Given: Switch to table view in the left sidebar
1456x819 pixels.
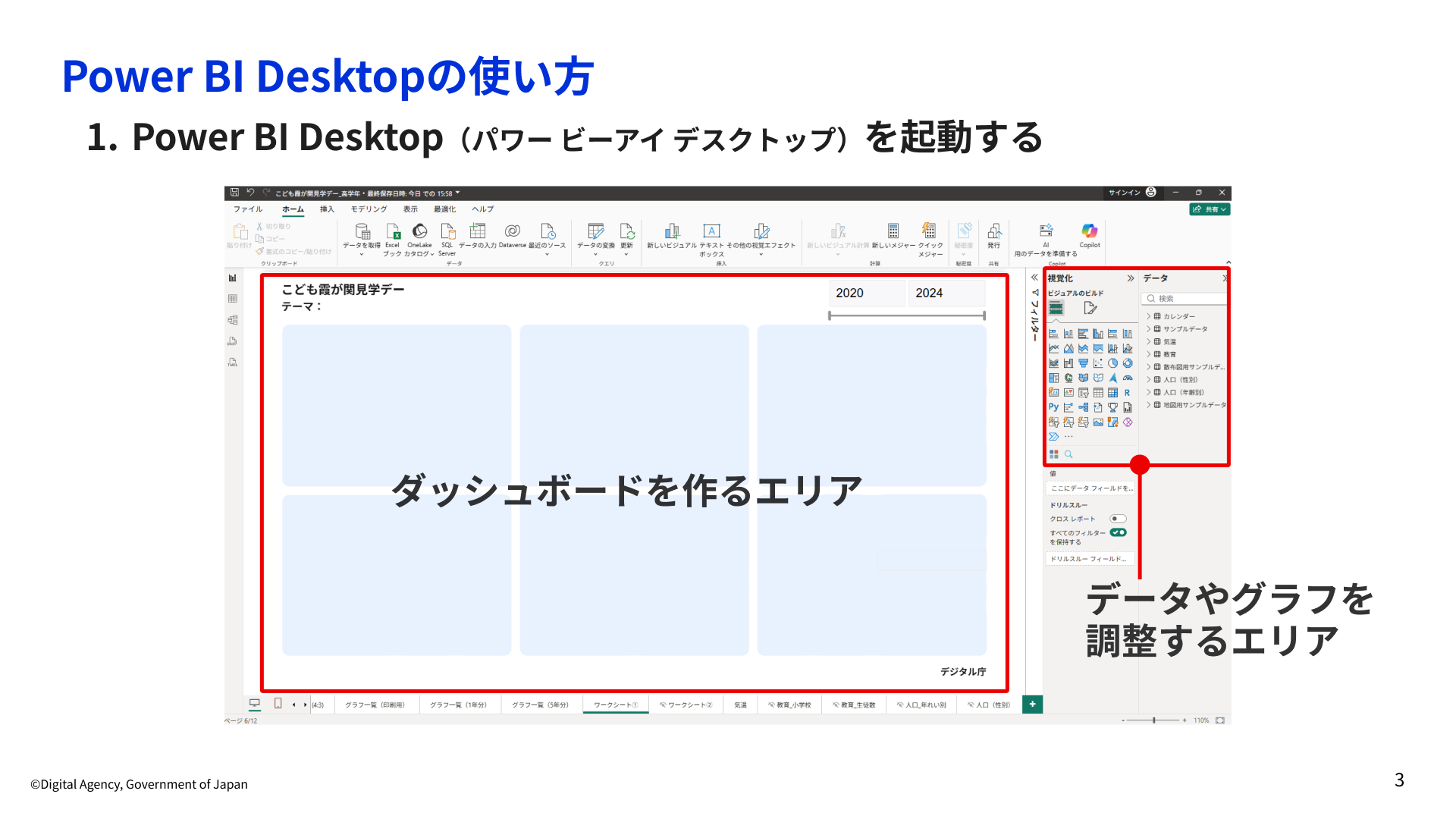Looking at the screenshot, I should [233, 299].
